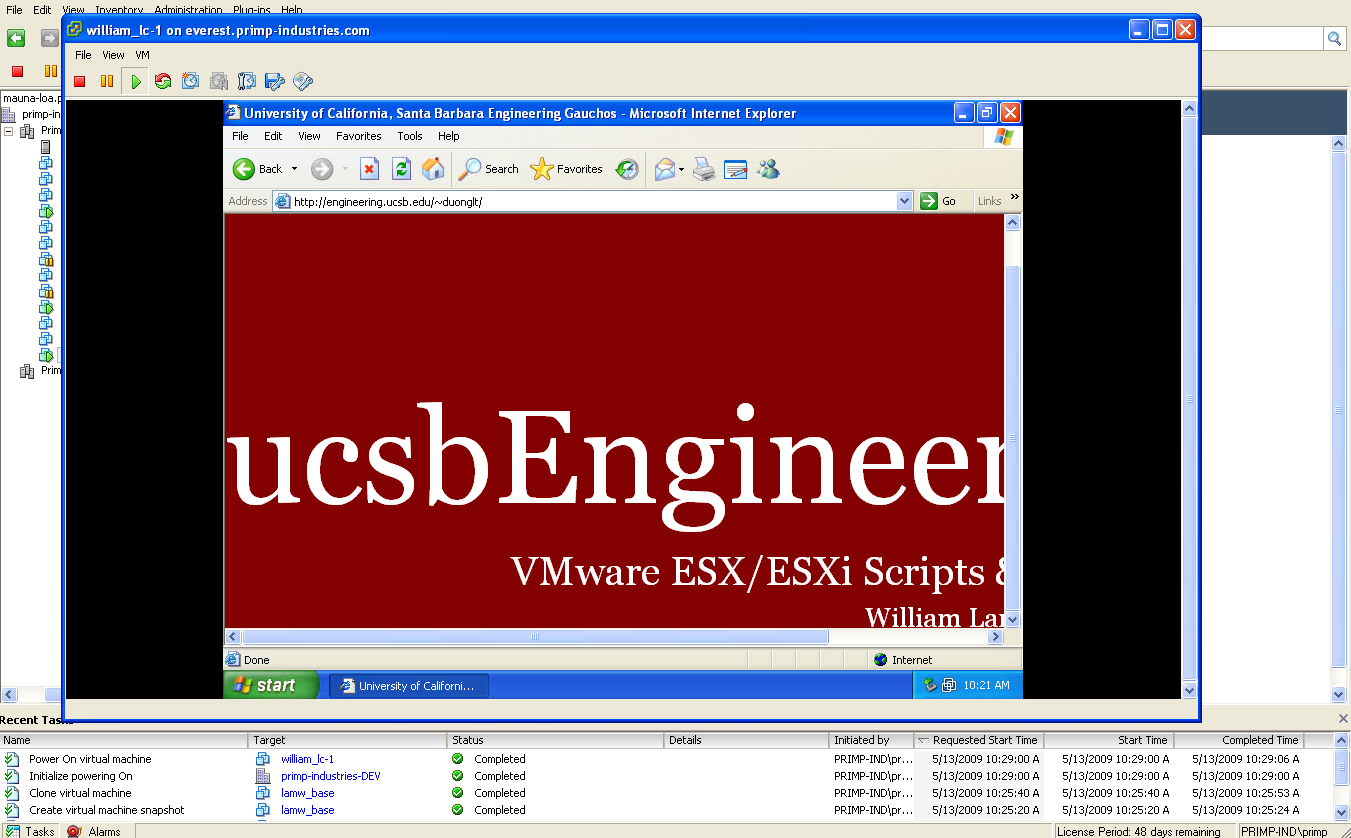This screenshot has width=1351, height=838.
Task: Click Target column header in Recent Tasks
Action: pyautogui.click(x=348, y=740)
